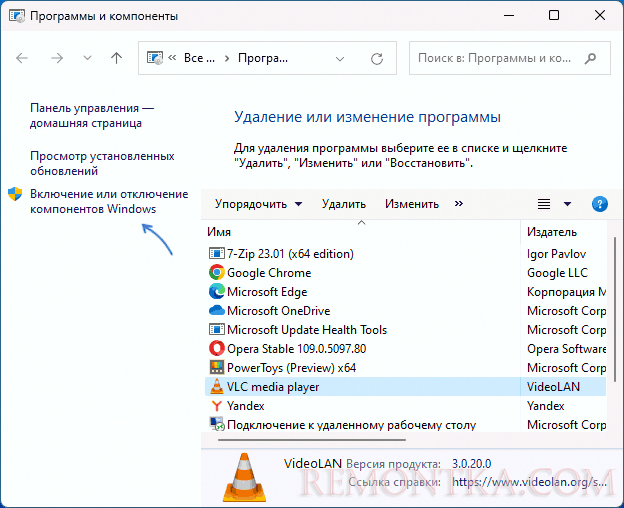Select the Yandex program name
624x508 pixels.
246,406
